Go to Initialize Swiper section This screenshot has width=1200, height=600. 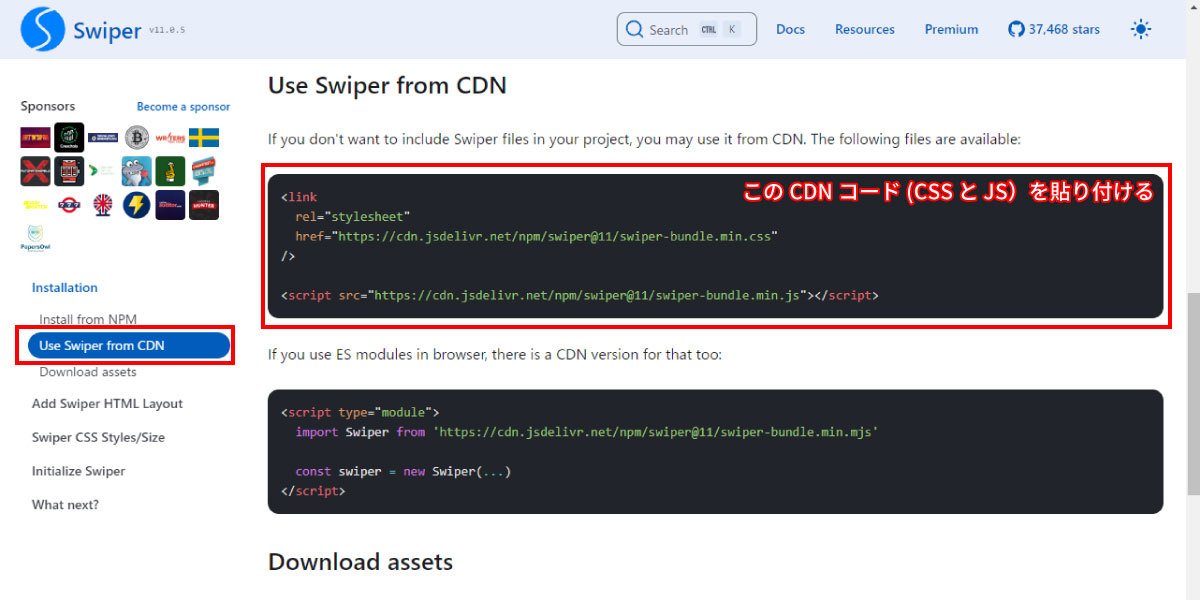(x=78, y=471)
